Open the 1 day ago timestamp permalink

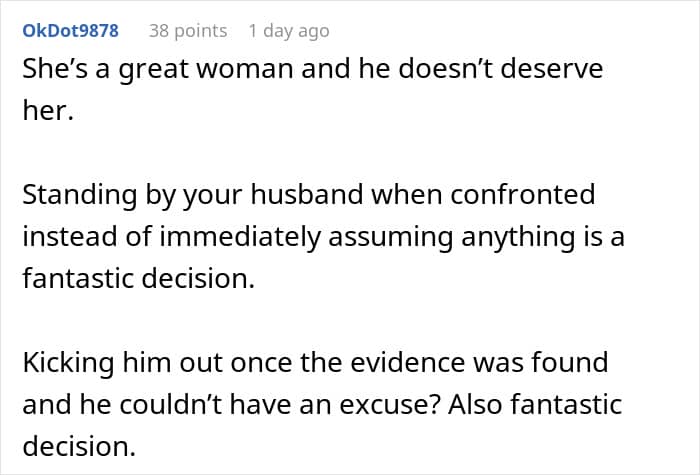click(x=289, y=31)
